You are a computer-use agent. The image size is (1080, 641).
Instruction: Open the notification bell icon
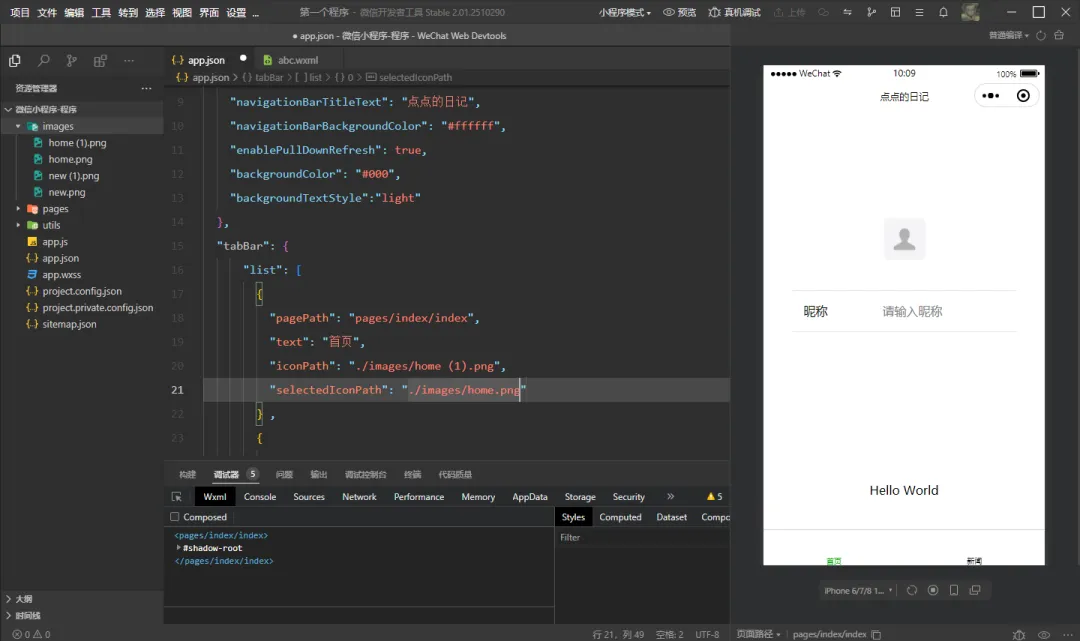coord(944,12)
